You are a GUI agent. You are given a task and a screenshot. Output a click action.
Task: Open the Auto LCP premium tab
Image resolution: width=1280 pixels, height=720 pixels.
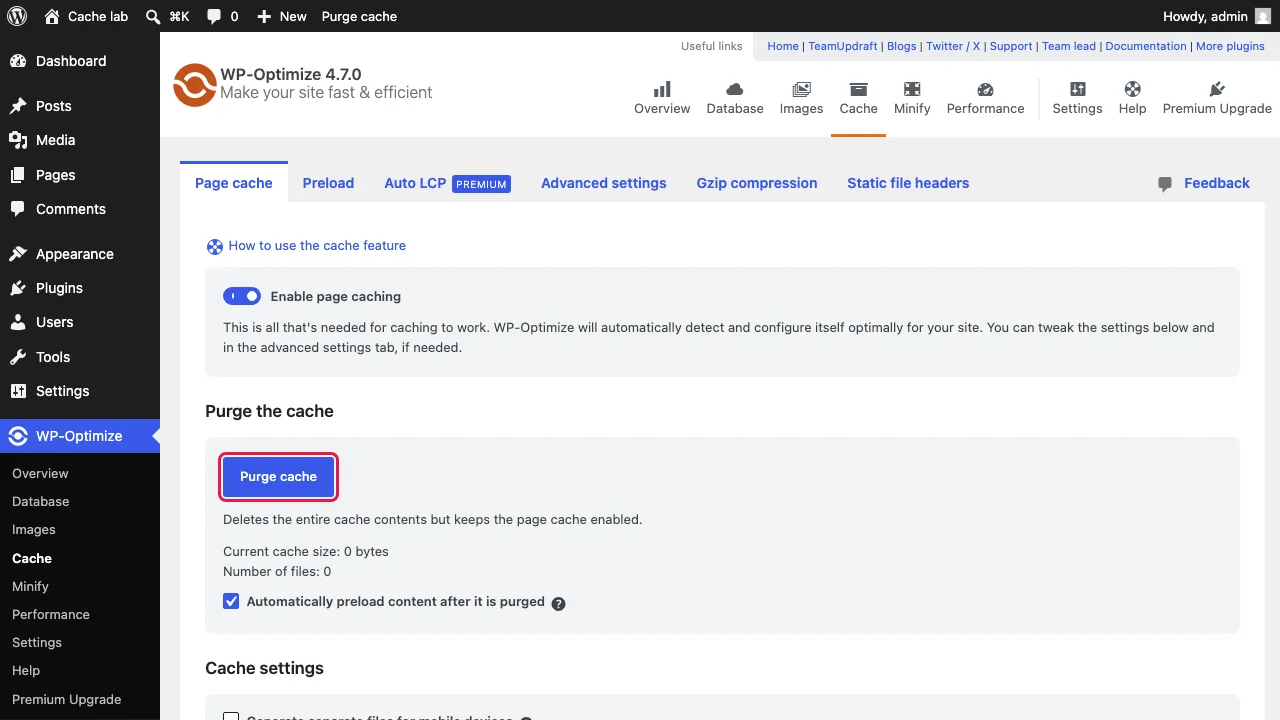(x=447, y=183)
